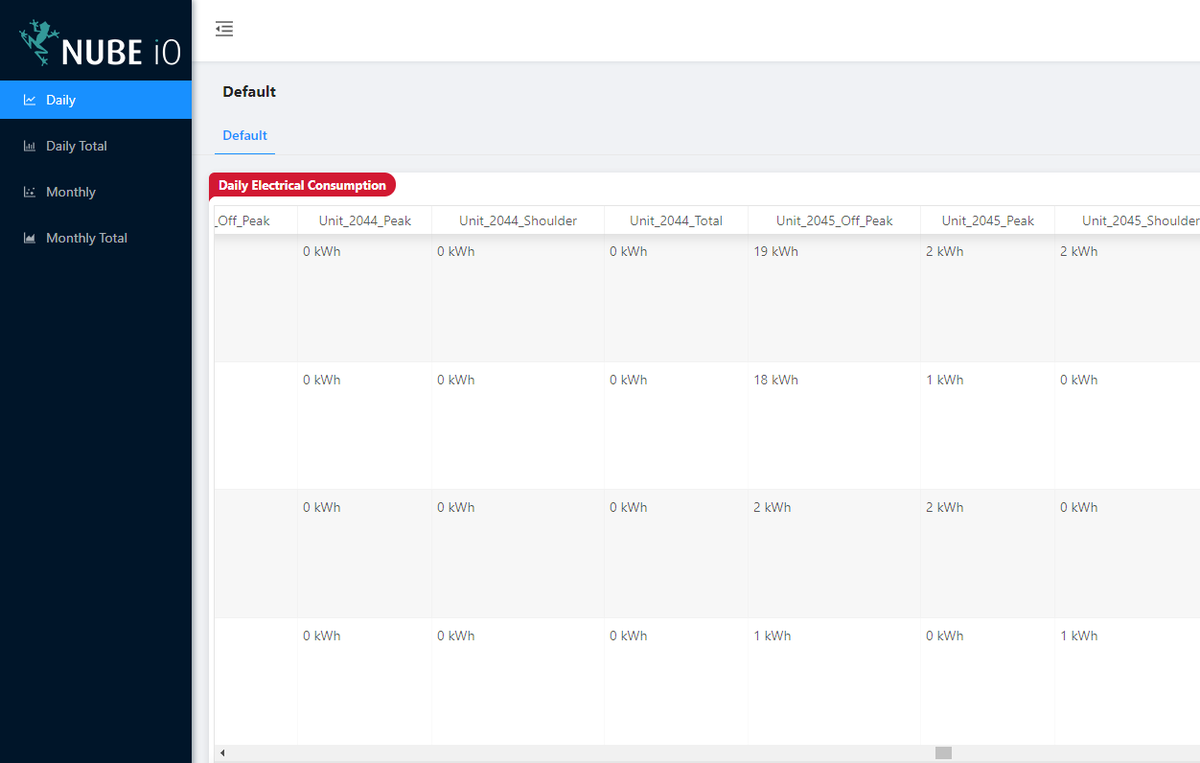Click the horizontal scrollbar's left arrow

[x=222, y=753]
